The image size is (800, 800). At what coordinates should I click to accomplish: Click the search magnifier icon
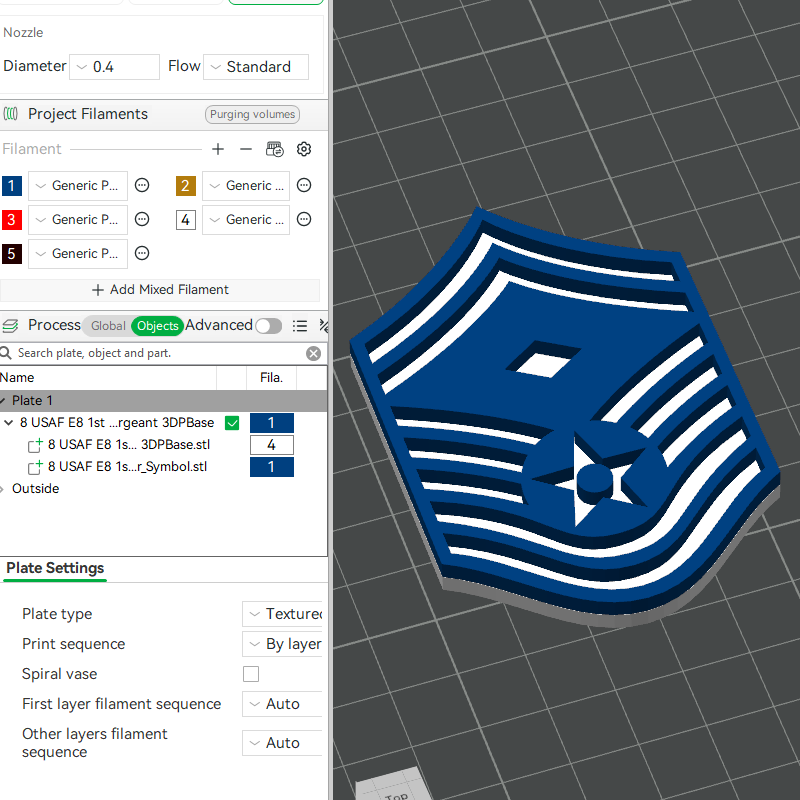coord(6,353)
